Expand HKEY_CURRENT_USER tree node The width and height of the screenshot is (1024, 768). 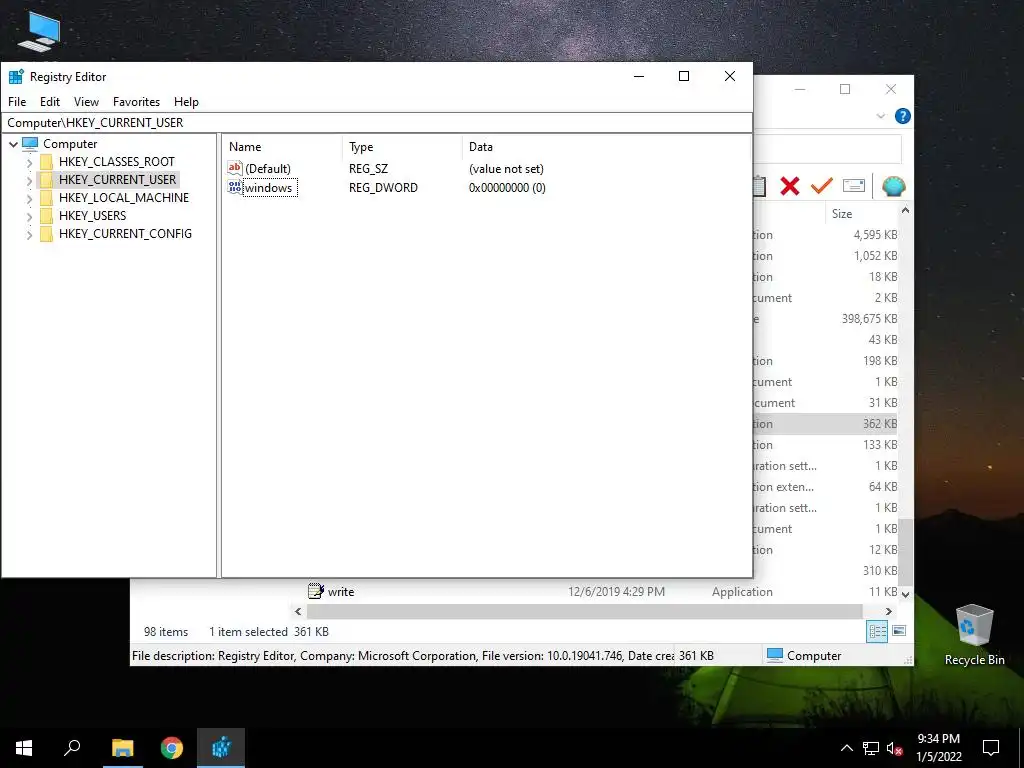coord(29,180)
